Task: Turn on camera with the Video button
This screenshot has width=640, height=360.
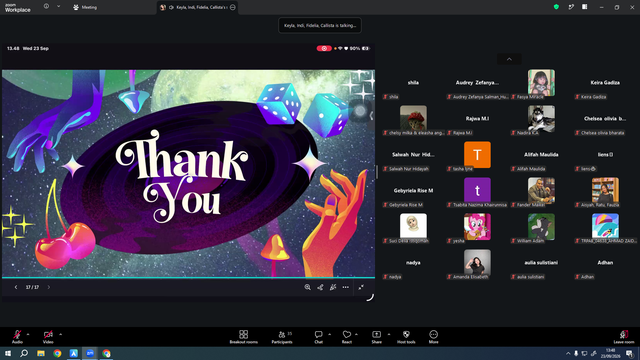Action: (x=48, y=337)
